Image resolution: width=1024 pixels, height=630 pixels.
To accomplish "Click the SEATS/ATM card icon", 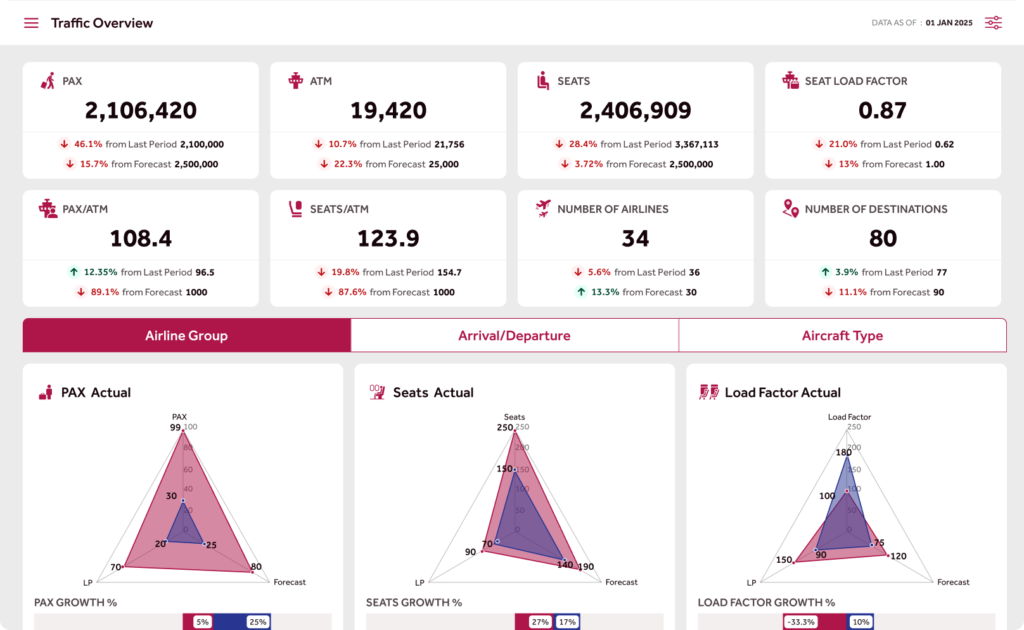I will (295, 209).
